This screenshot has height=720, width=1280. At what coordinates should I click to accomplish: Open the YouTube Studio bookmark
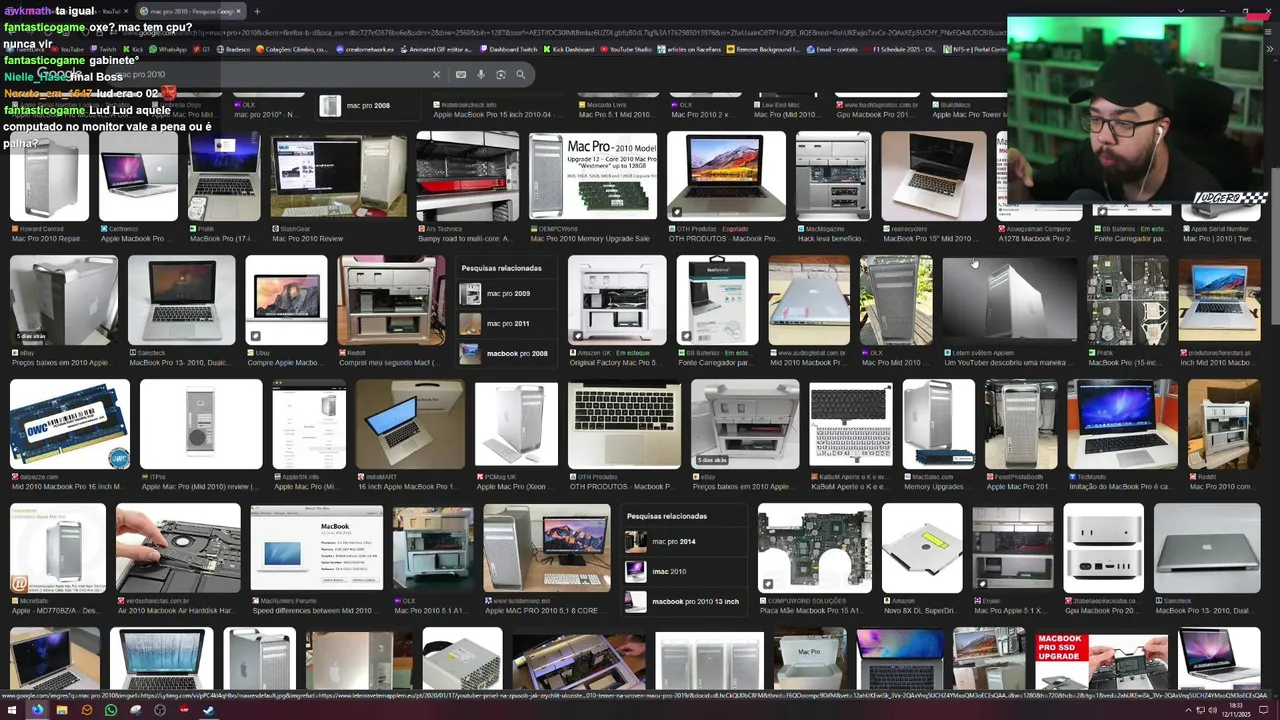tap(626, 49)
